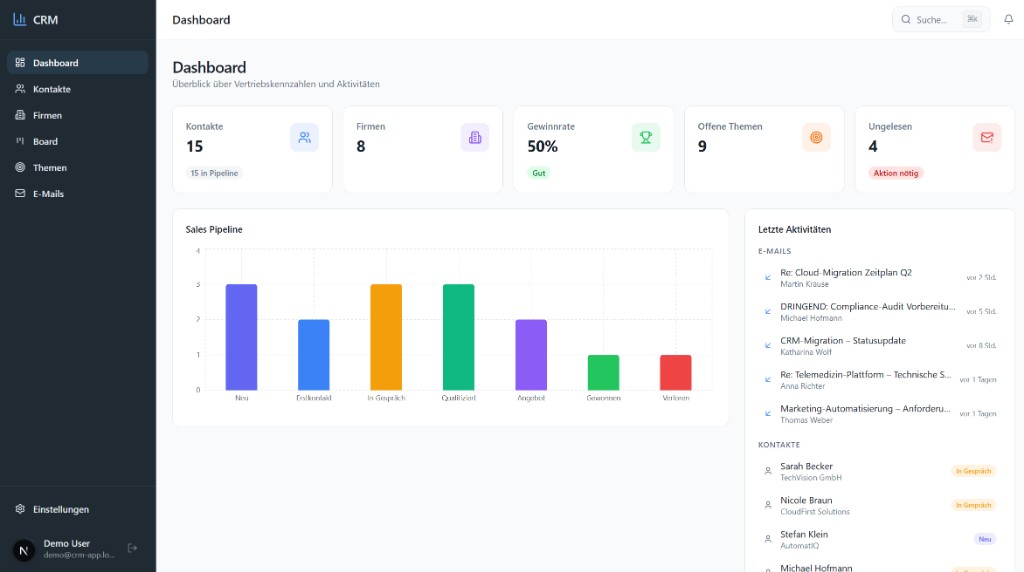Open the Board page
This screenshot has height=572, width=1024.
[x=45, y=141]
